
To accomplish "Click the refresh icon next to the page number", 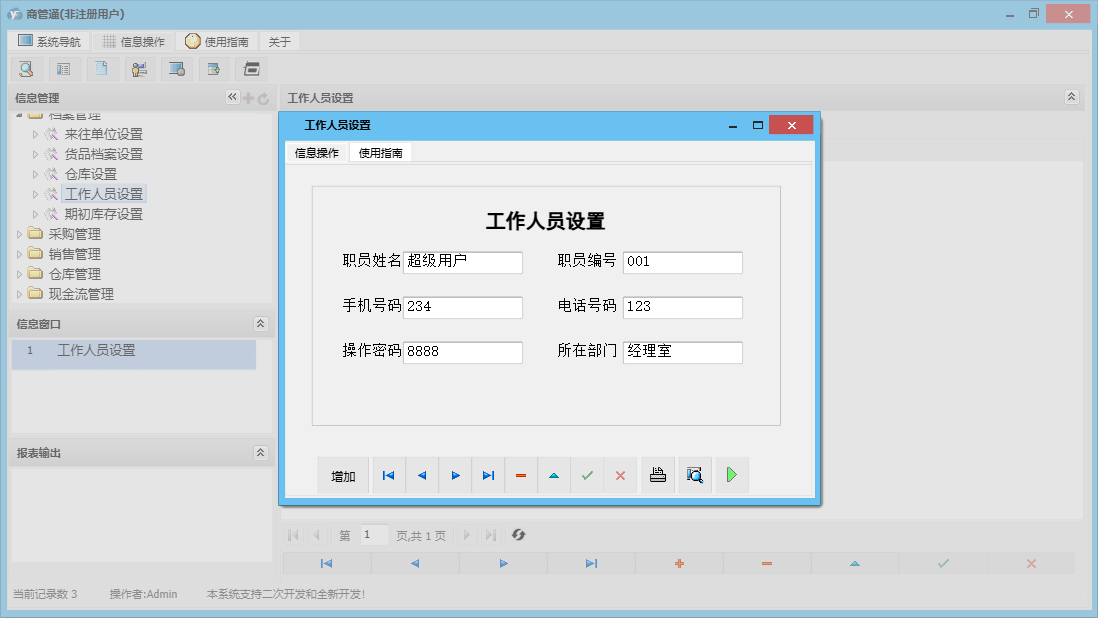I will (518, 535).
